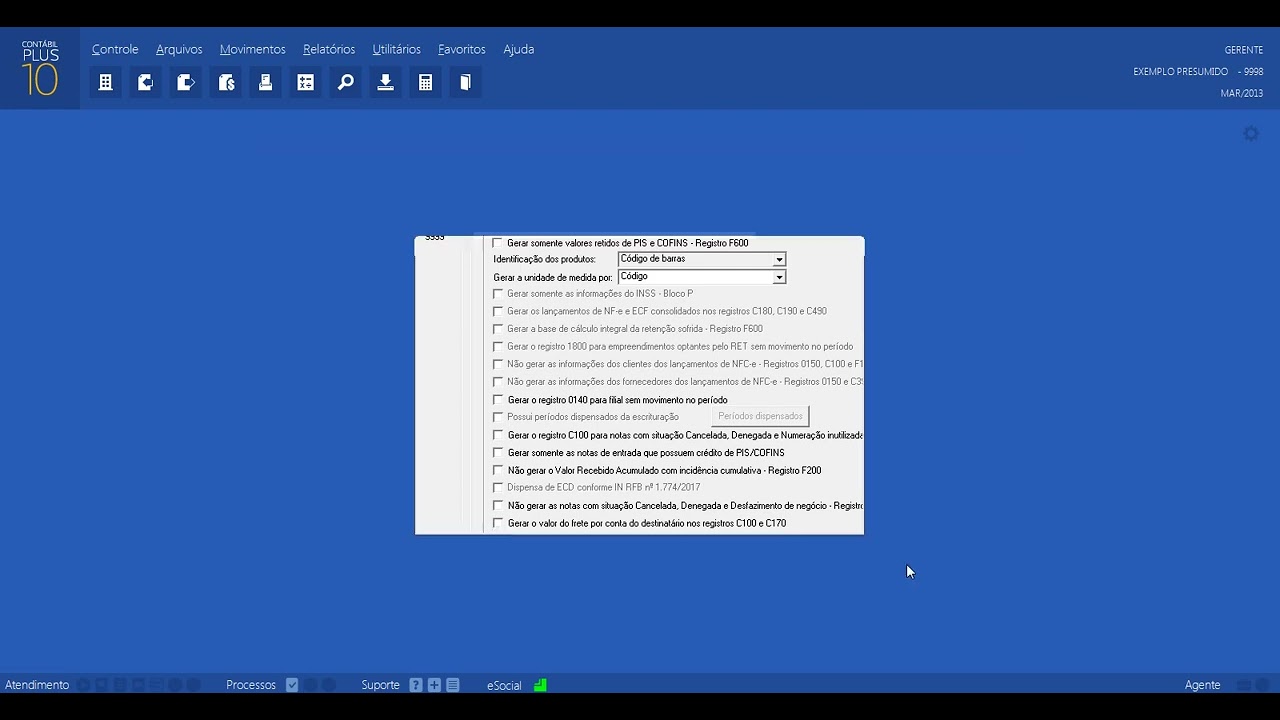1280x720 pixels.
Task: Click the Suporte plus icon
Action: [434, 685]
